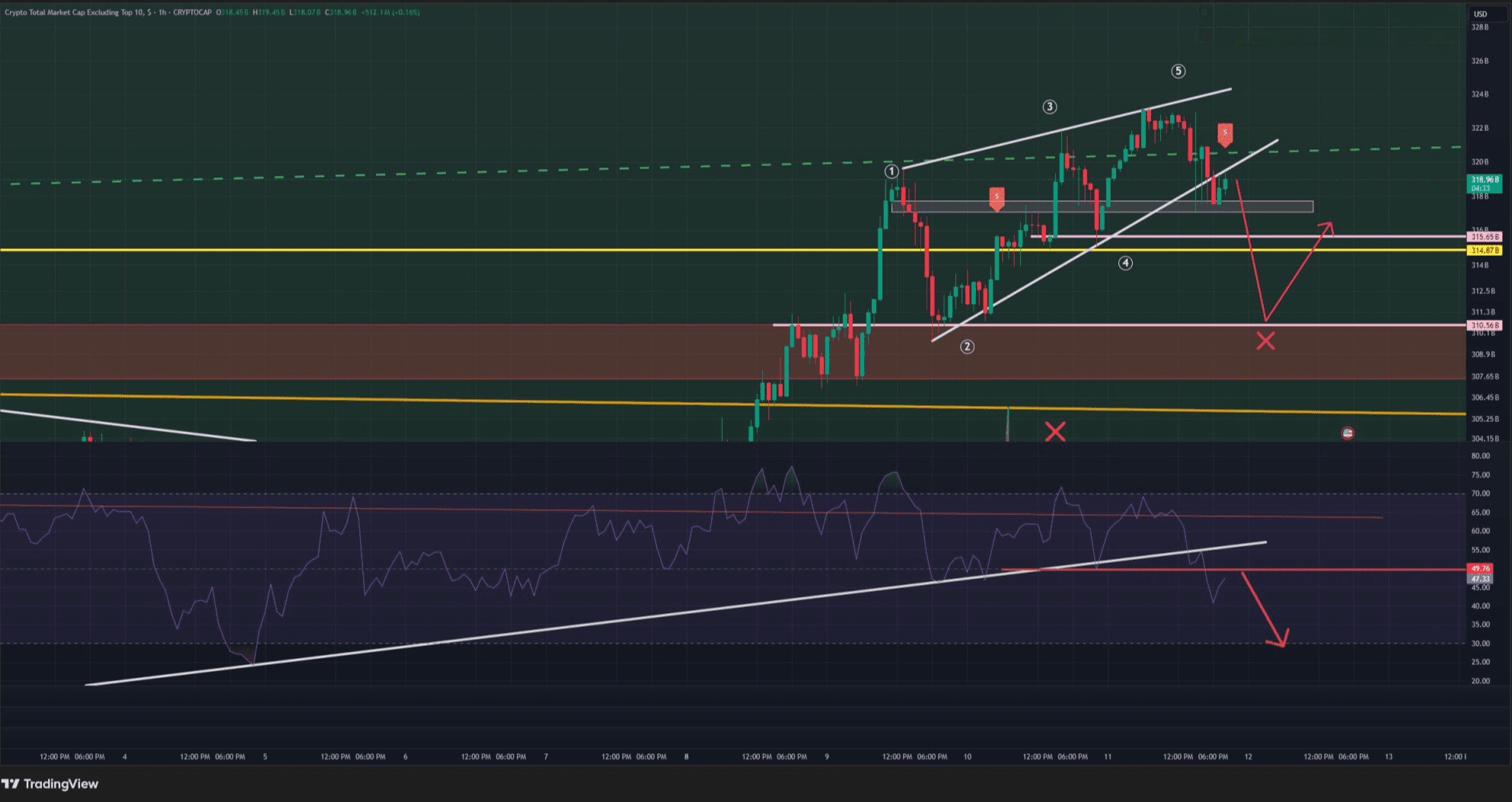The width and height of the screenshot is (1512, 802).
Task: Click the 30.00 RSI axis label
Action: (1480, 644)
